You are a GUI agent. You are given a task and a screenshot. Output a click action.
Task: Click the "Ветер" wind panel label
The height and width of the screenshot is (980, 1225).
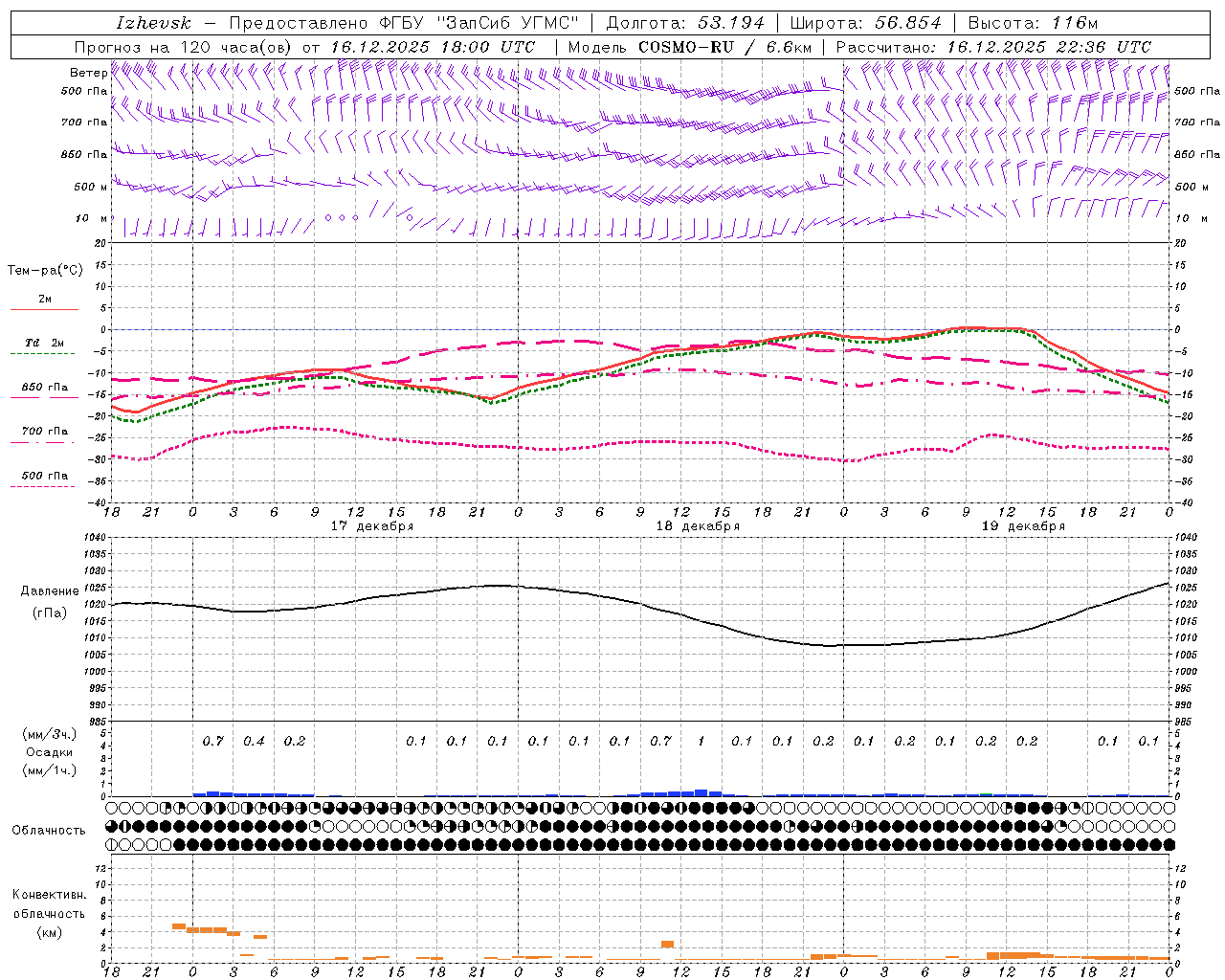point(88,73)
